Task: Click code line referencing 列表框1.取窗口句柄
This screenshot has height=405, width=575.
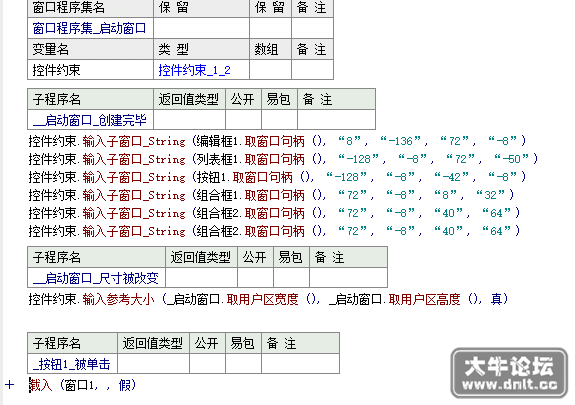Action: pos(283,159)
